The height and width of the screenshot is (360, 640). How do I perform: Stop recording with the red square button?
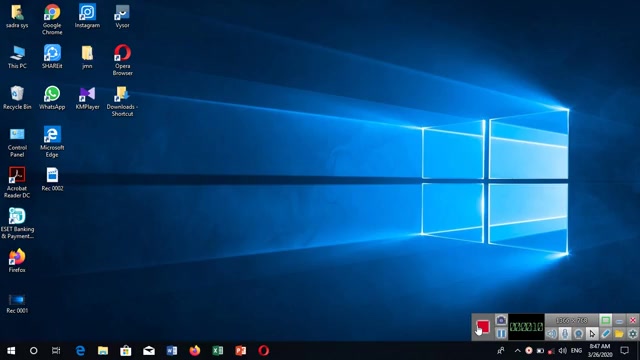(x=483, y=327)
